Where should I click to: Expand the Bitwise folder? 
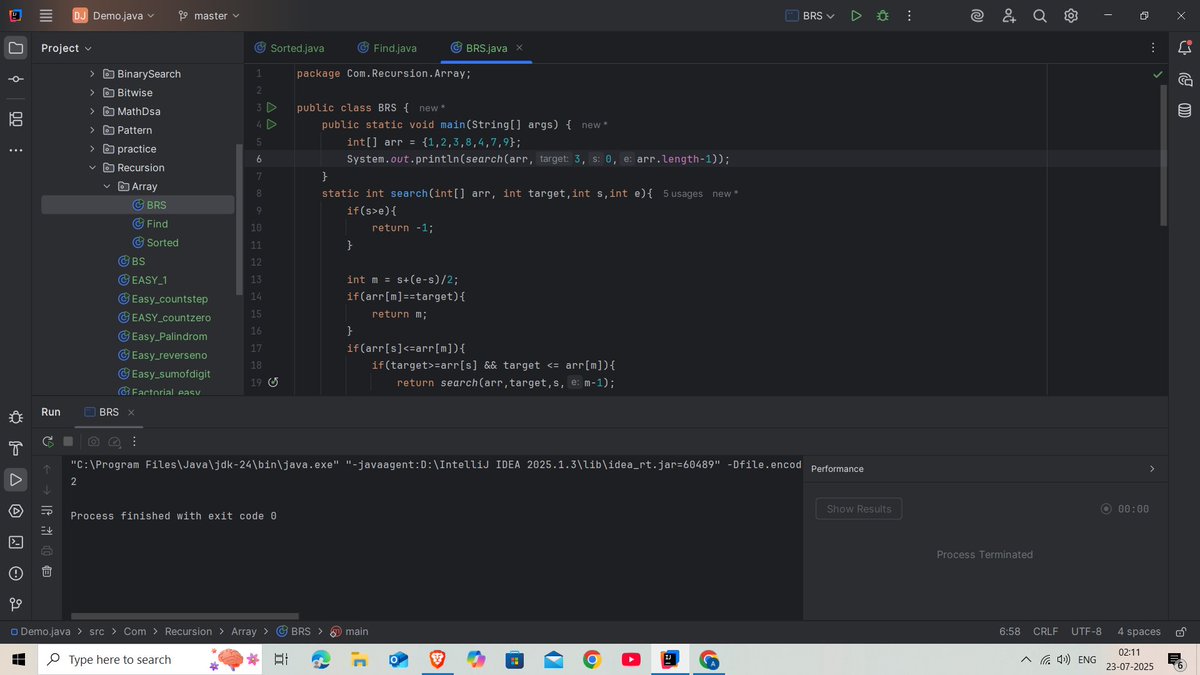pos(93,92)
